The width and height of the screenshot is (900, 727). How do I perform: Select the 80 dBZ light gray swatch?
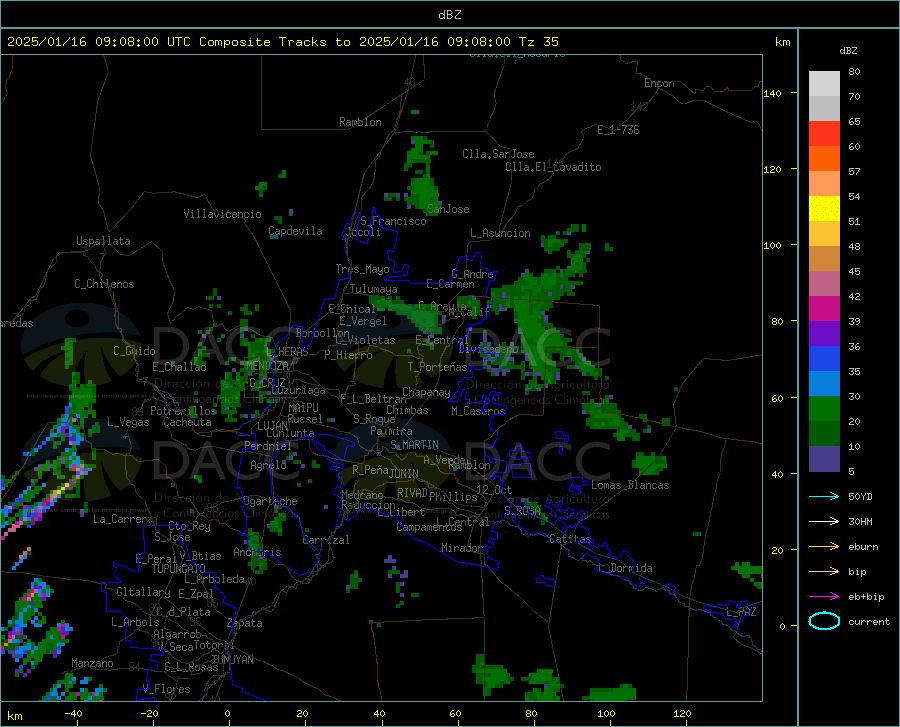click(824, 84)
